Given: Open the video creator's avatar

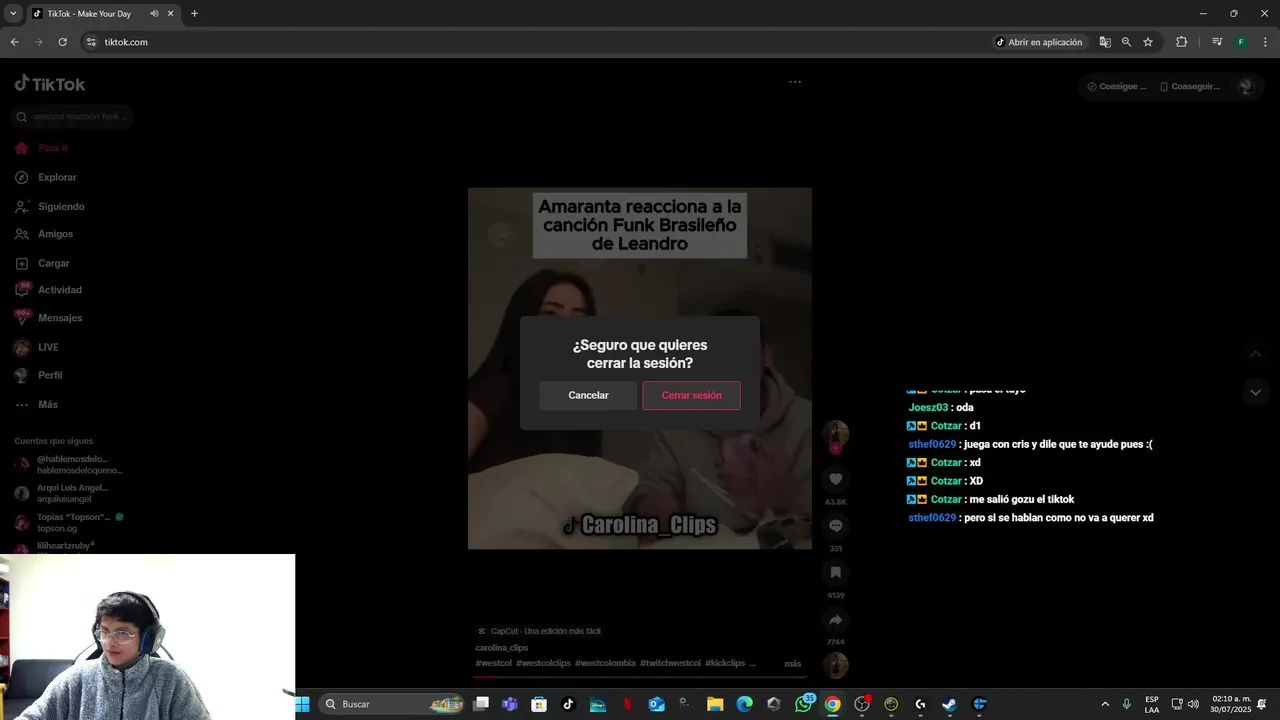Looking at the screenshot, I should pyautogui.click(x=836, y=433).
